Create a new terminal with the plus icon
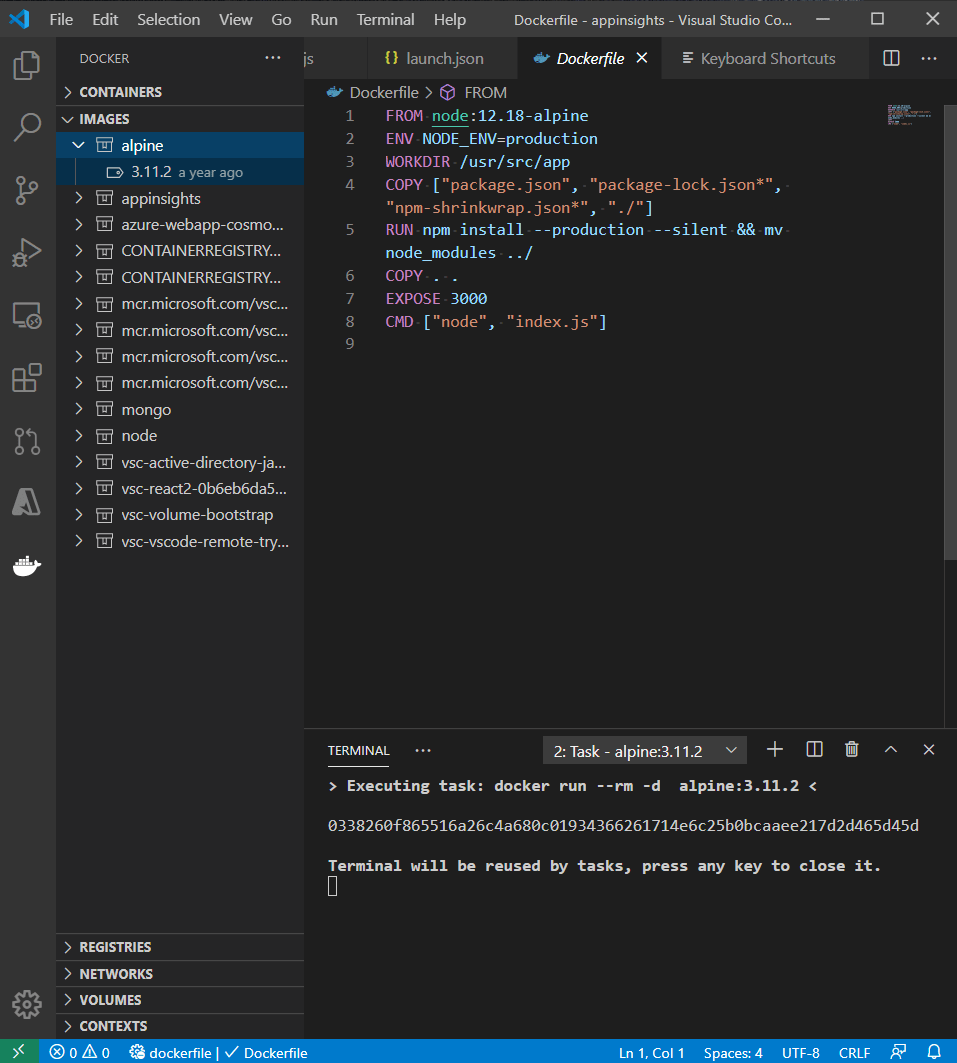Screen dimensions: 957x1063 pos(774,749)
